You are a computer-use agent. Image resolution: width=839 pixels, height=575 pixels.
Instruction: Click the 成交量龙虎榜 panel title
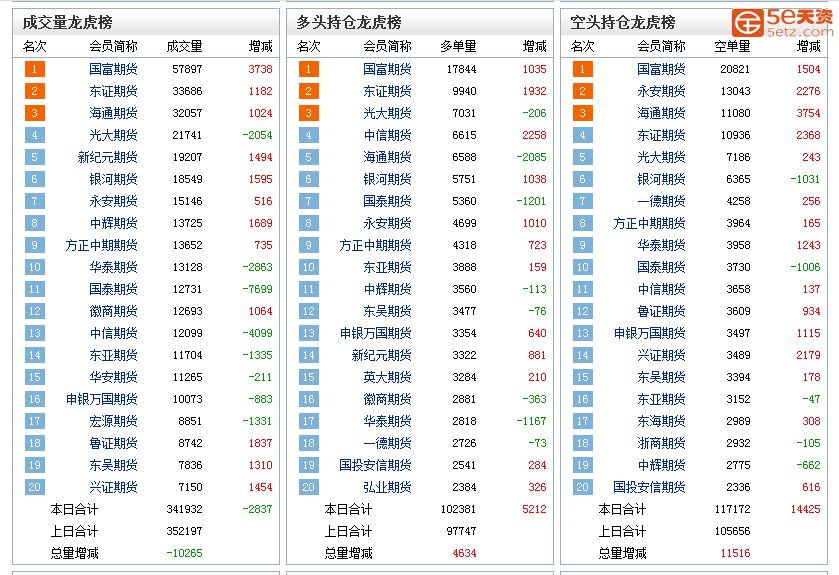pos(67,22)
